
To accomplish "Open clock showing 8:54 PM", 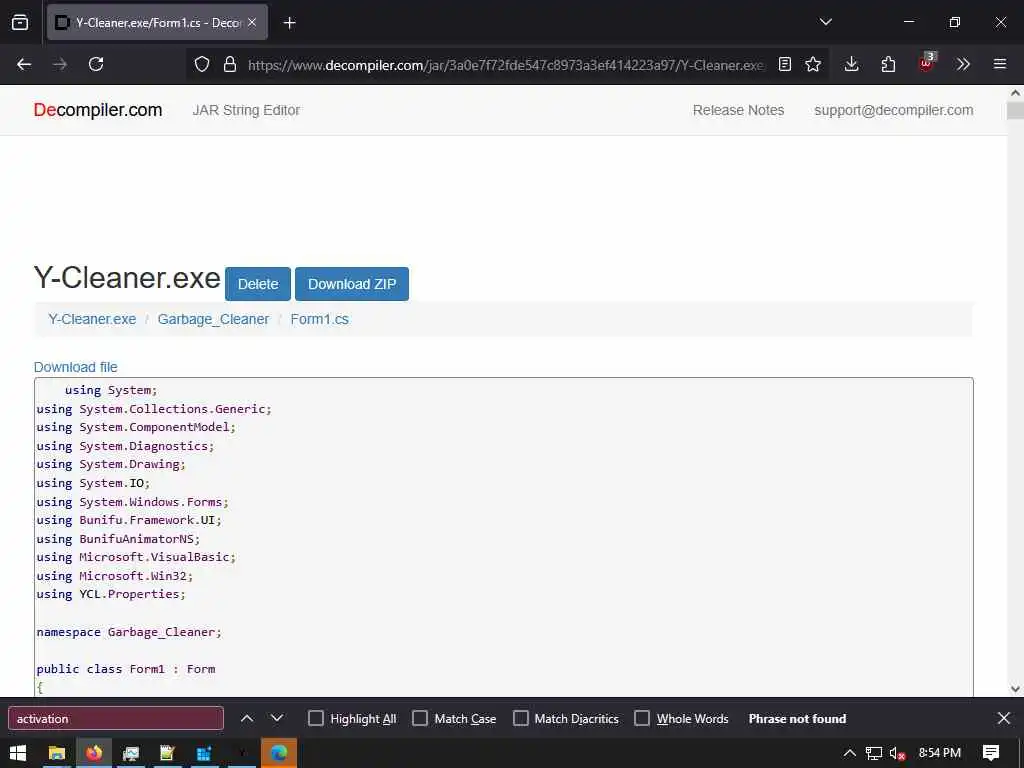I will click(x=940, y=753).
